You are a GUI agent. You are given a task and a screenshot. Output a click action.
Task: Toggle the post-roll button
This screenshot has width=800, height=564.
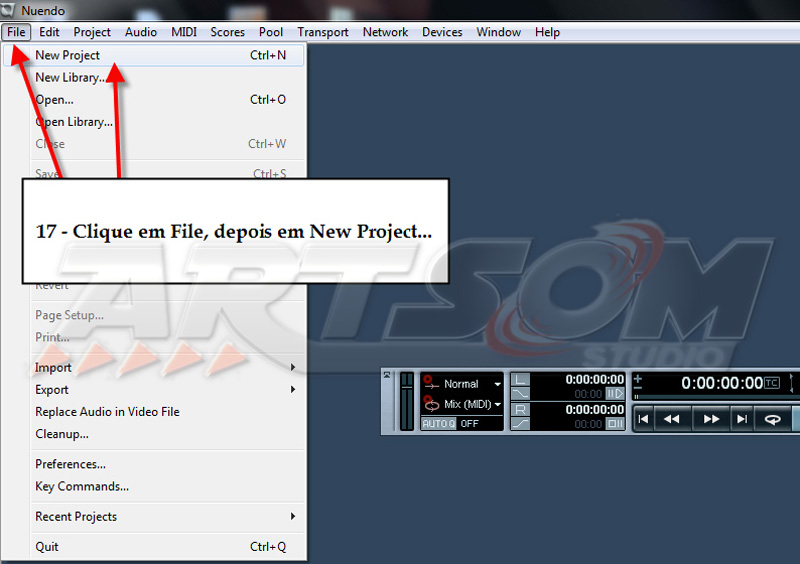coord(615,424)
